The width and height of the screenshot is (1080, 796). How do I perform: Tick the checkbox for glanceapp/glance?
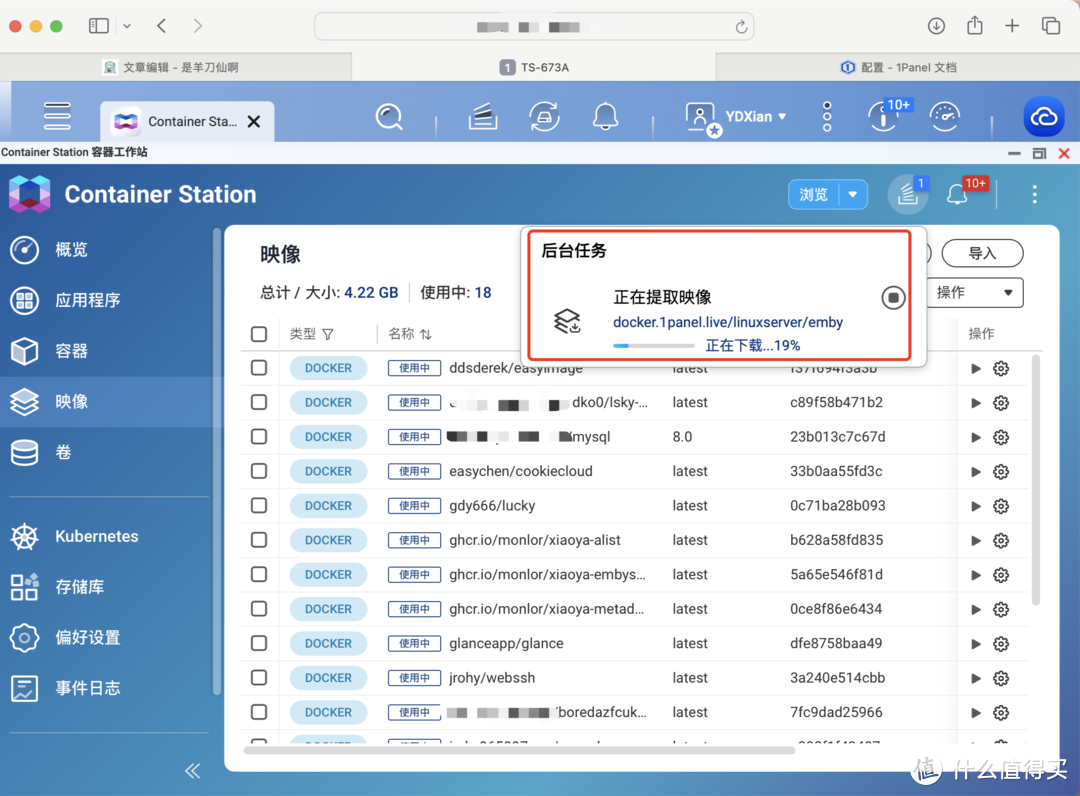point(259,643)
